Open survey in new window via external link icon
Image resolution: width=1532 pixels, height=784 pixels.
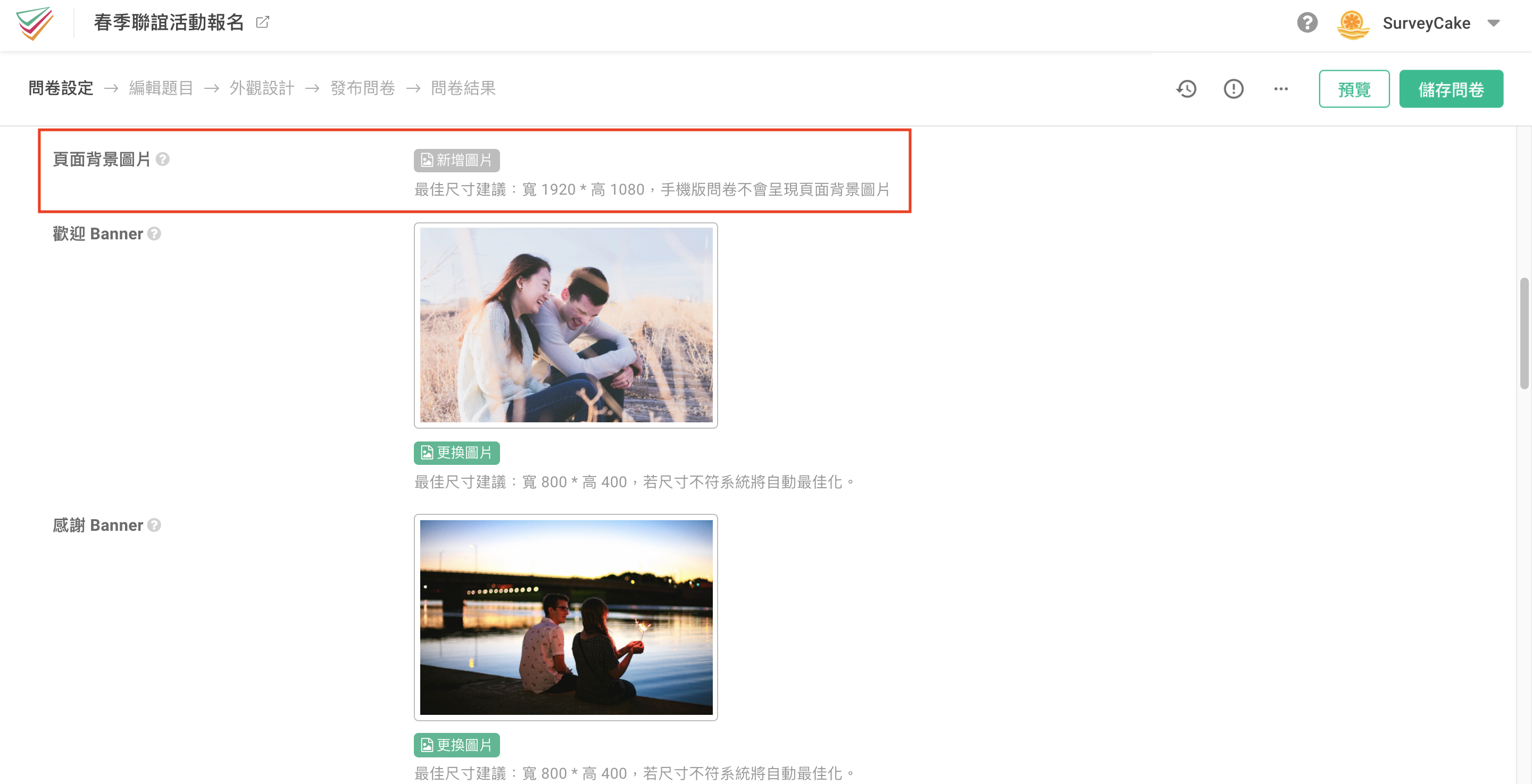(x=263, y=22)
